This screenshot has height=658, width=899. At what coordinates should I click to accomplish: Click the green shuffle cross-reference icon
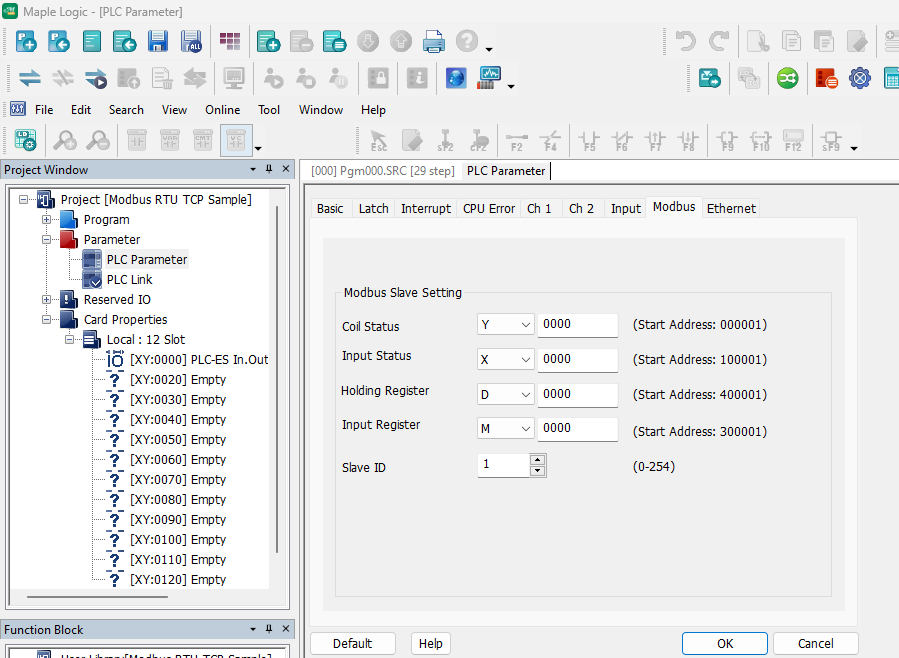pyautogui.click(x=788, y=78)
